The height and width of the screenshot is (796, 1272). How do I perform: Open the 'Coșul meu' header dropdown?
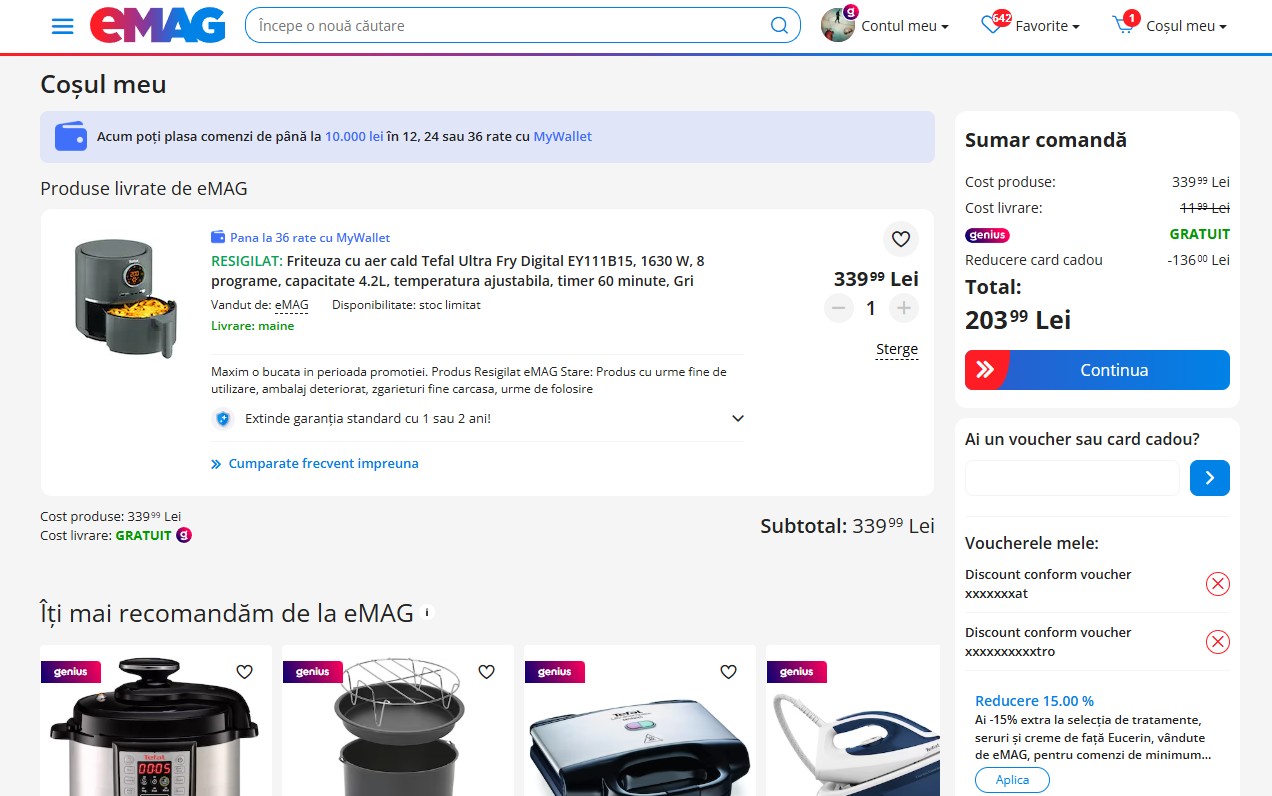click(1186, 26)
